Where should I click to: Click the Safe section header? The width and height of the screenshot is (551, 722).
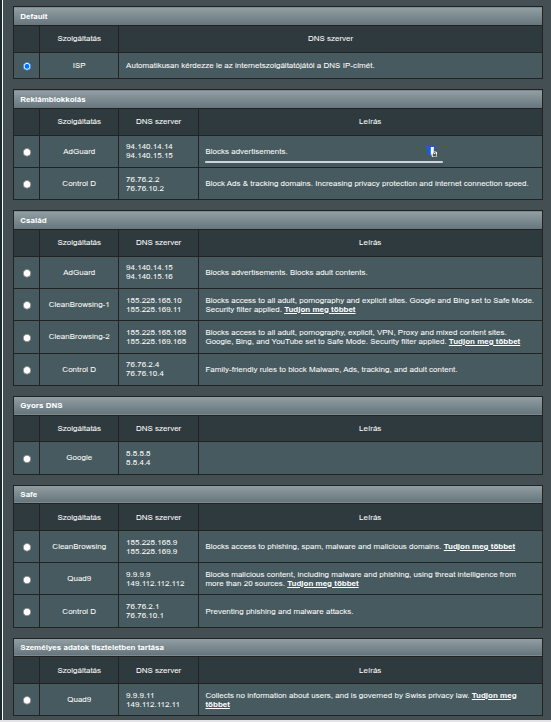[278, 495]
